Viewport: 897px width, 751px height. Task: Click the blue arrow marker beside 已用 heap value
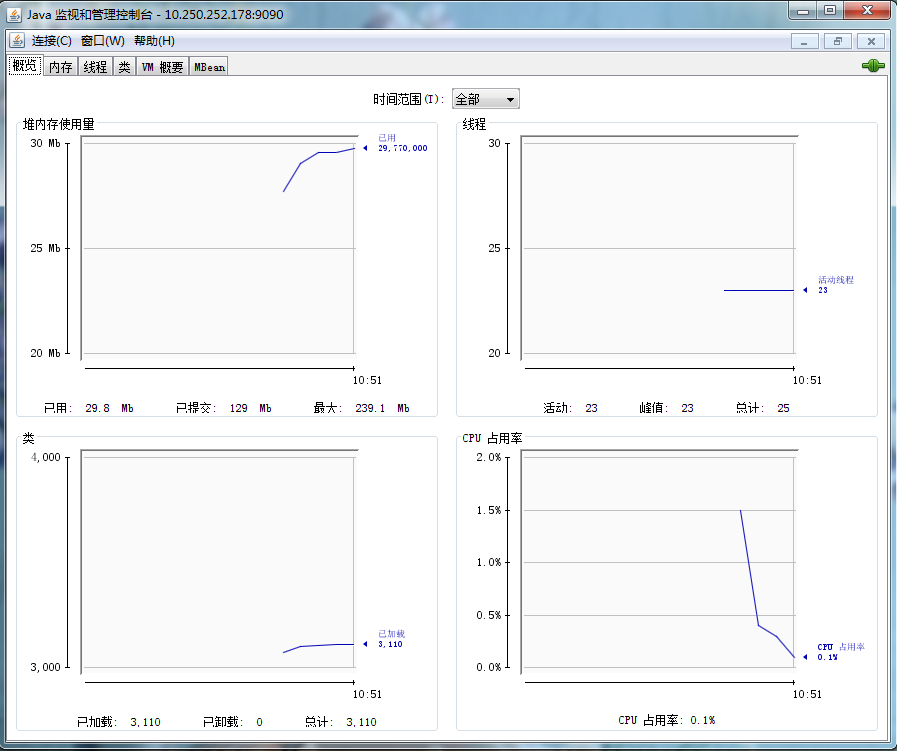click(364, 146)
